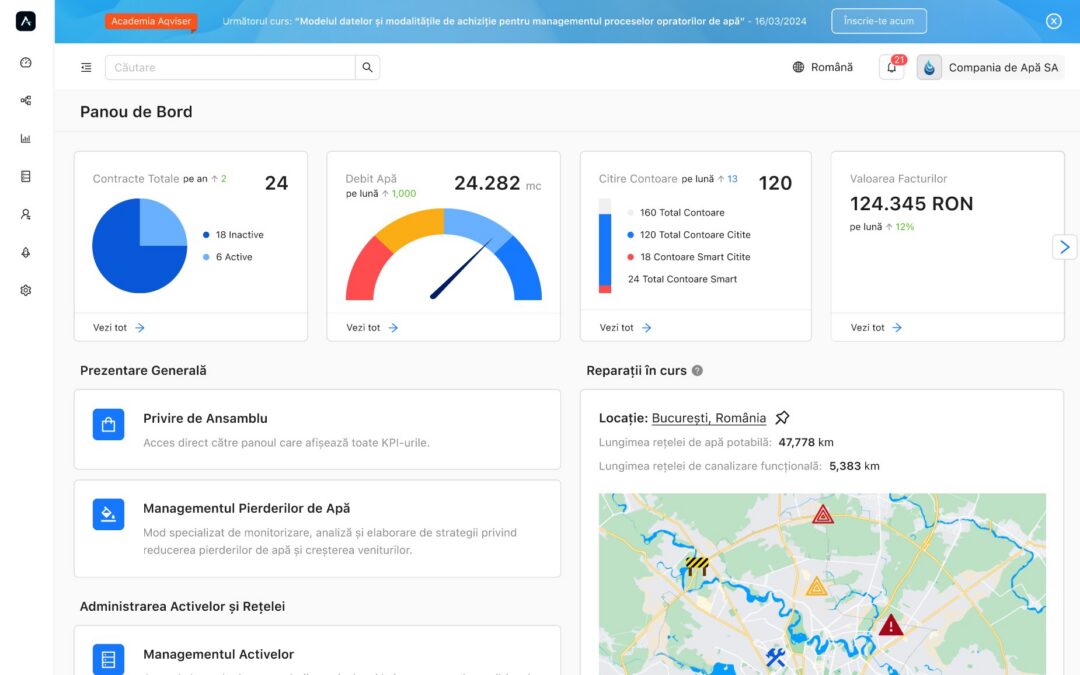Image resolution: width=1080 pixels, height=675 pixels.
Task: Pin the București location using the thumbtack icon
Action: [x=782, y=417]
